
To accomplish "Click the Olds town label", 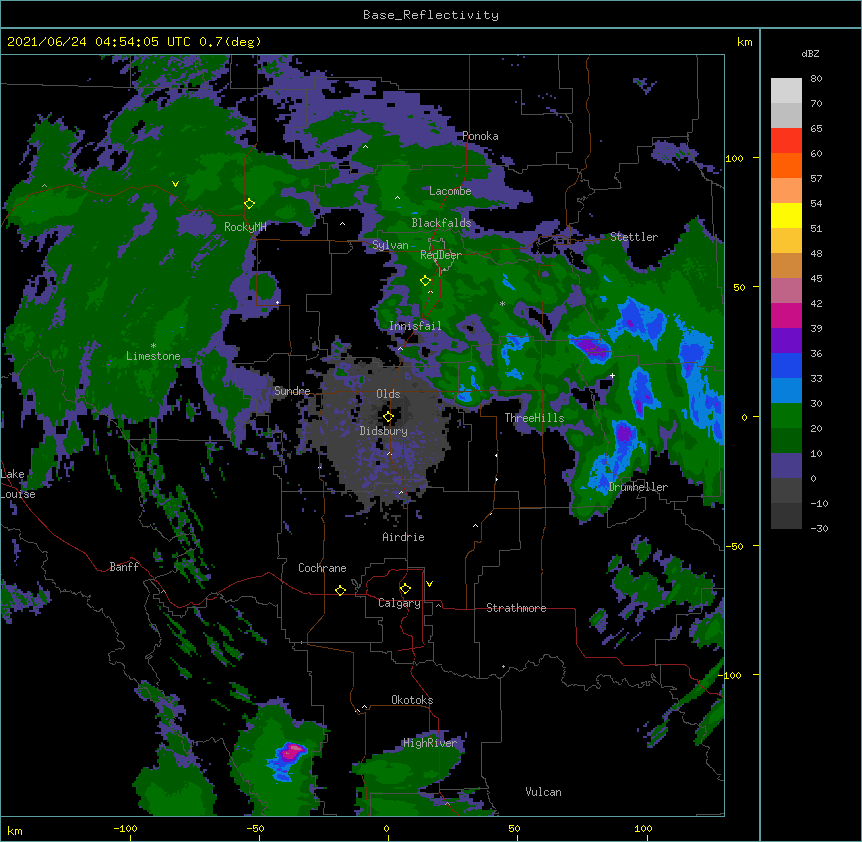I will [388, 394].
